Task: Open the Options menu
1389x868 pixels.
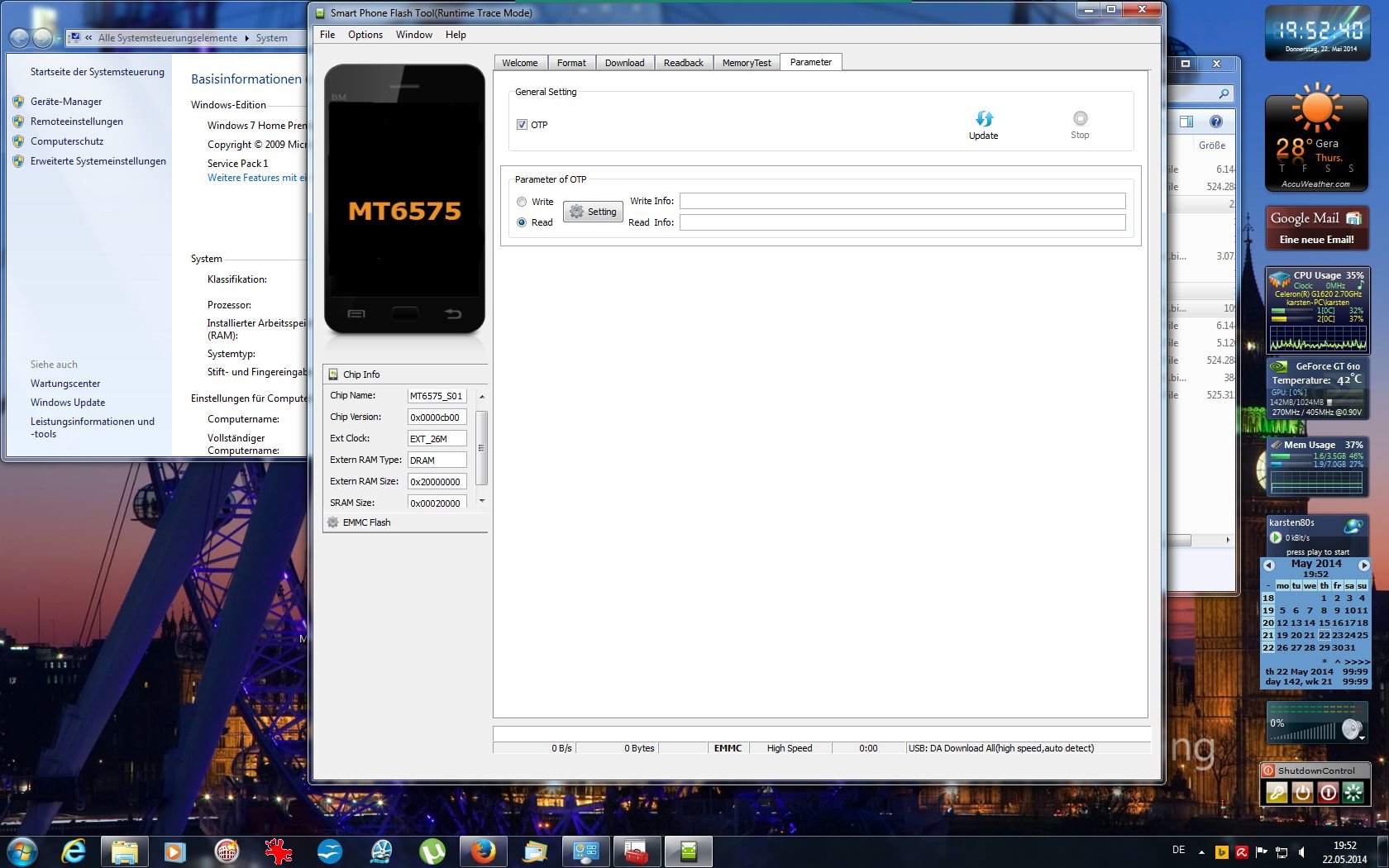Action: pos(365,35)
